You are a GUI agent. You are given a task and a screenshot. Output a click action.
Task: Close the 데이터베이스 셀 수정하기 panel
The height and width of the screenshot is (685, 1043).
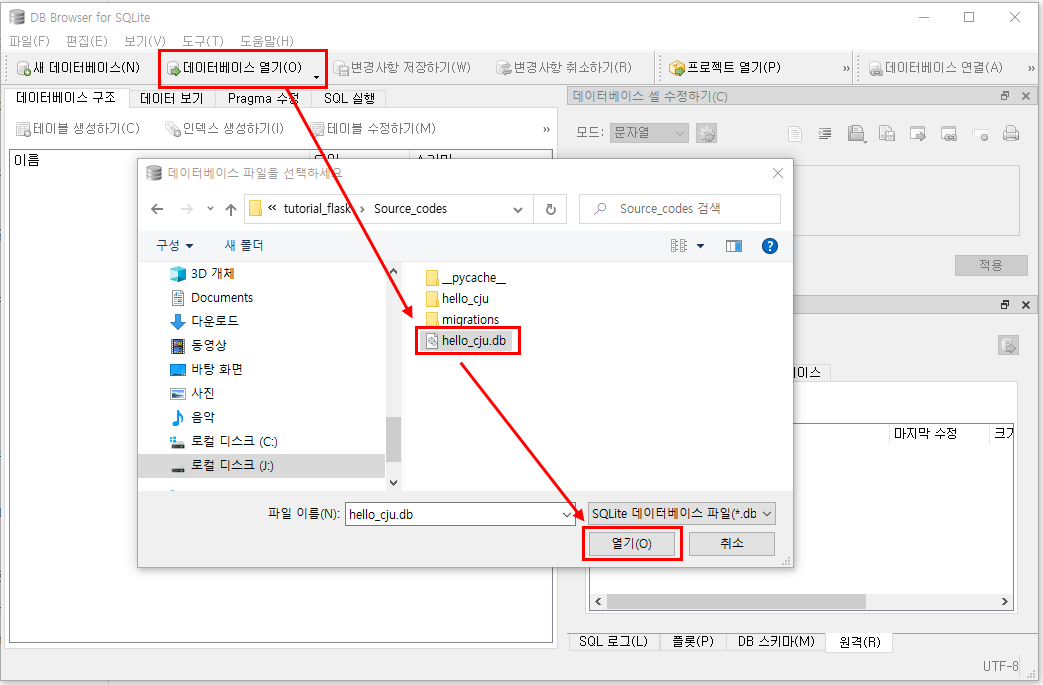point(1026,96)
